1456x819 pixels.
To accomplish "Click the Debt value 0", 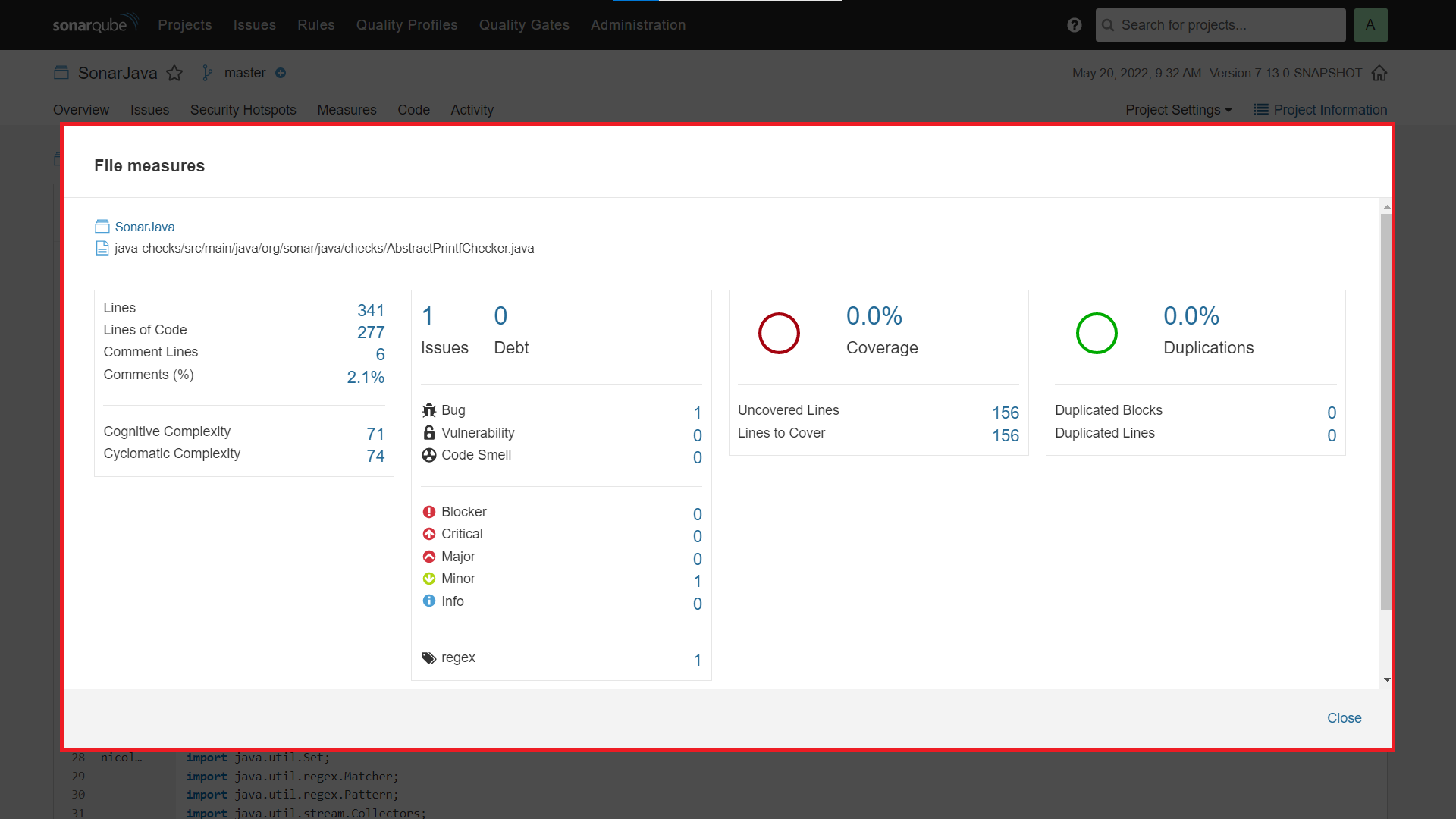I will (500, 315).
